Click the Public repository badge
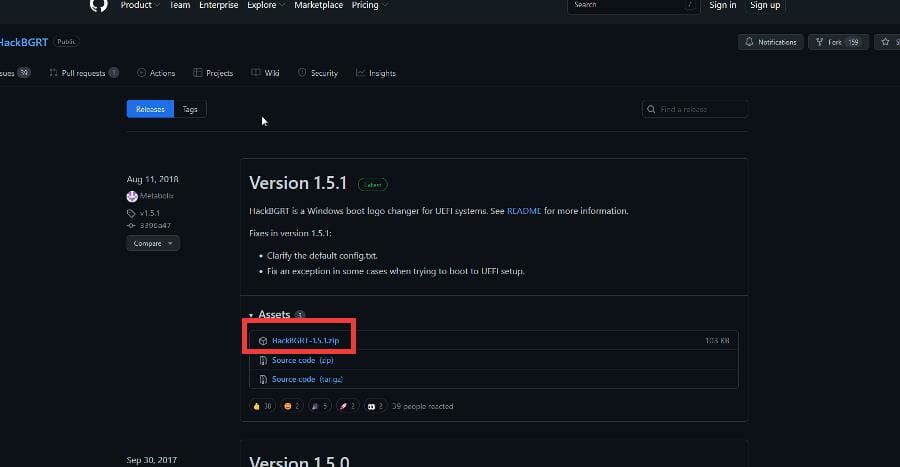The width and height of the screenshot is (900, 467). coord(66,42)
